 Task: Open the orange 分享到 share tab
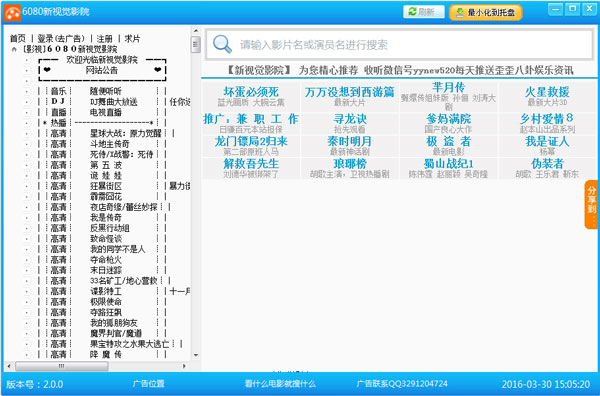pyautogui.click(x=592, y=205)
